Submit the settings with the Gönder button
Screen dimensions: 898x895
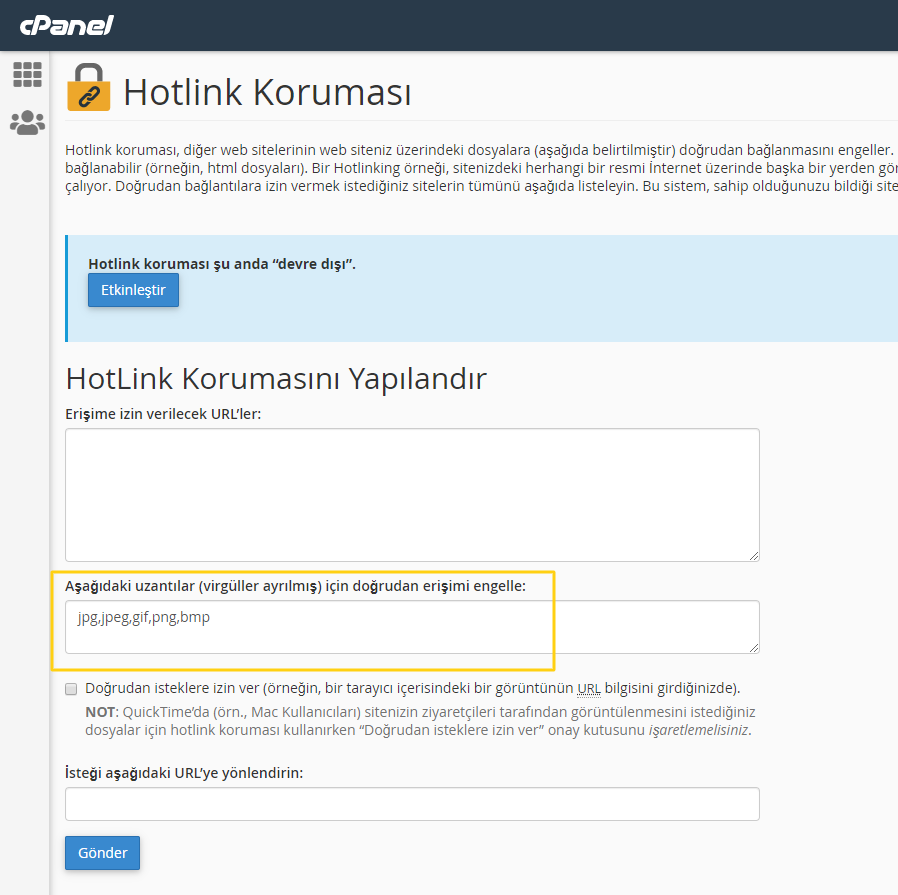tap(102, 853)
